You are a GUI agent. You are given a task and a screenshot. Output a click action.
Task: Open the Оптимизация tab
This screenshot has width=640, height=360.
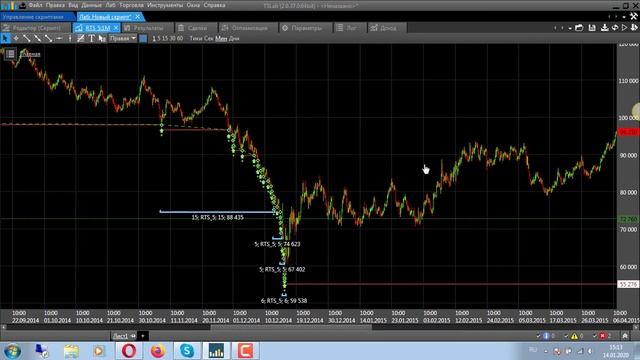coord(249,28)
